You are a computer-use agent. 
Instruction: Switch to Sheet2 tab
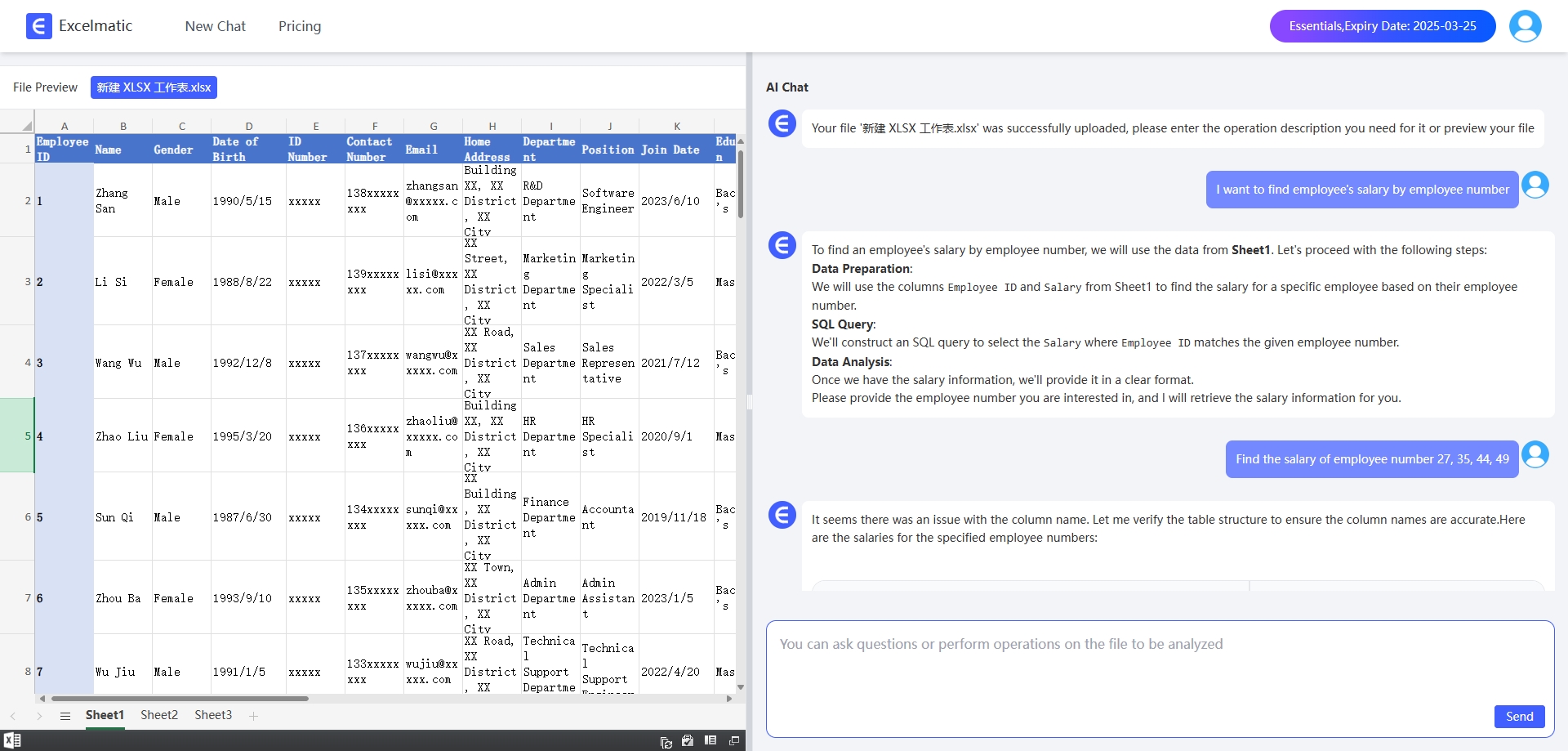(159, 715)
